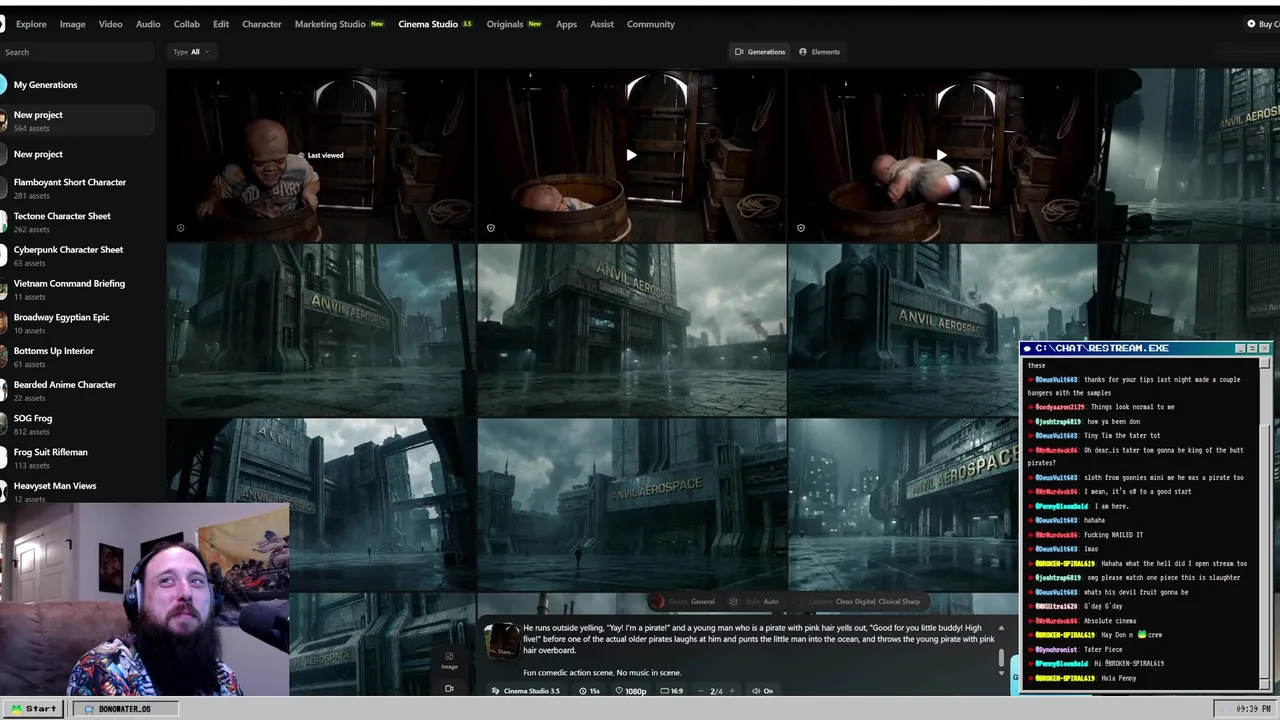
Task: Open Anvil Aerospace image with lone standing figure
Action: [631, 505]
